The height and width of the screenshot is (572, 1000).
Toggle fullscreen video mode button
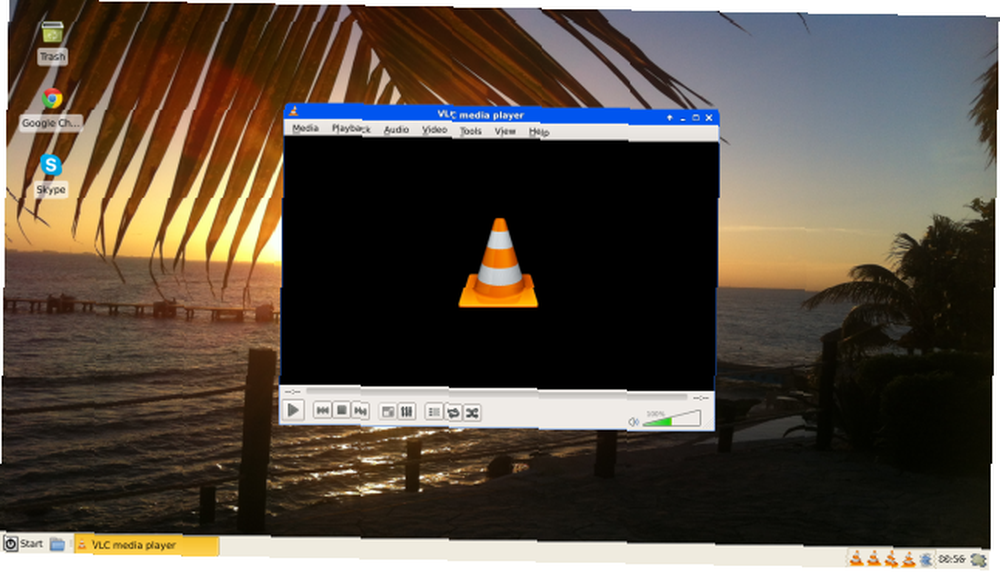pyautogui.click(x=388, y=411)
